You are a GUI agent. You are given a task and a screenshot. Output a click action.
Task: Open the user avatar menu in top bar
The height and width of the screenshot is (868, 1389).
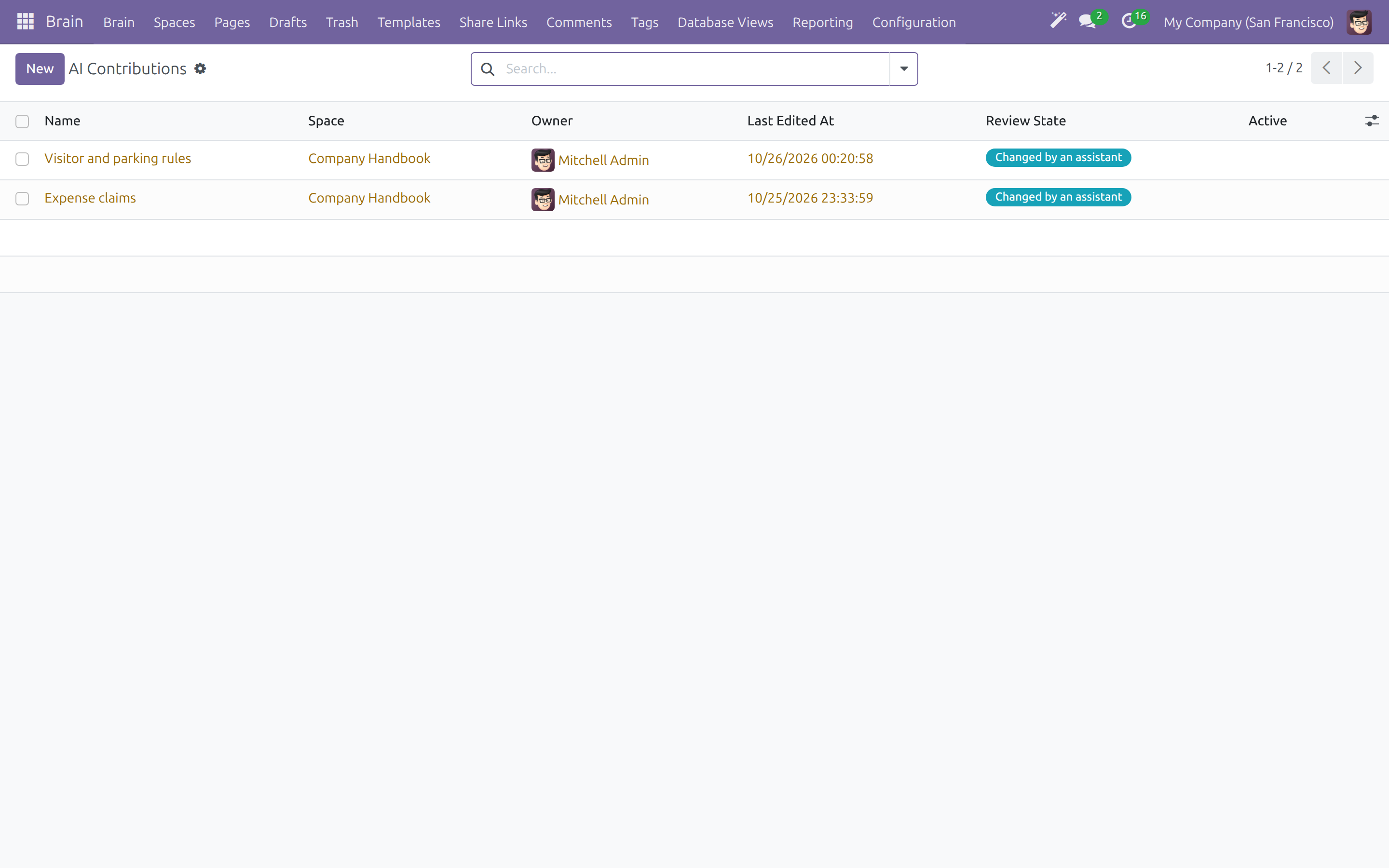point(1359,22)
